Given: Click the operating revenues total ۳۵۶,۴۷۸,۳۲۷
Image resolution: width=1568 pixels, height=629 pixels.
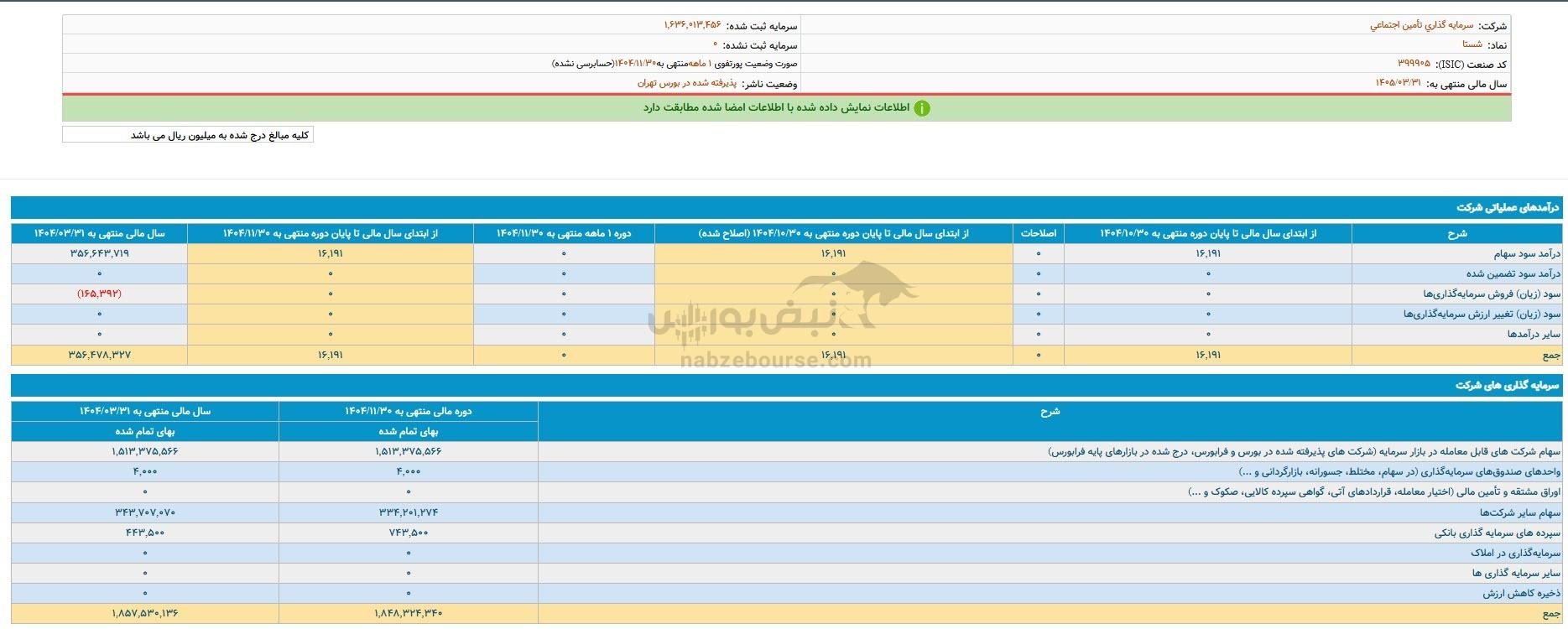Looking at the screenshot, I should click(99, 355).
